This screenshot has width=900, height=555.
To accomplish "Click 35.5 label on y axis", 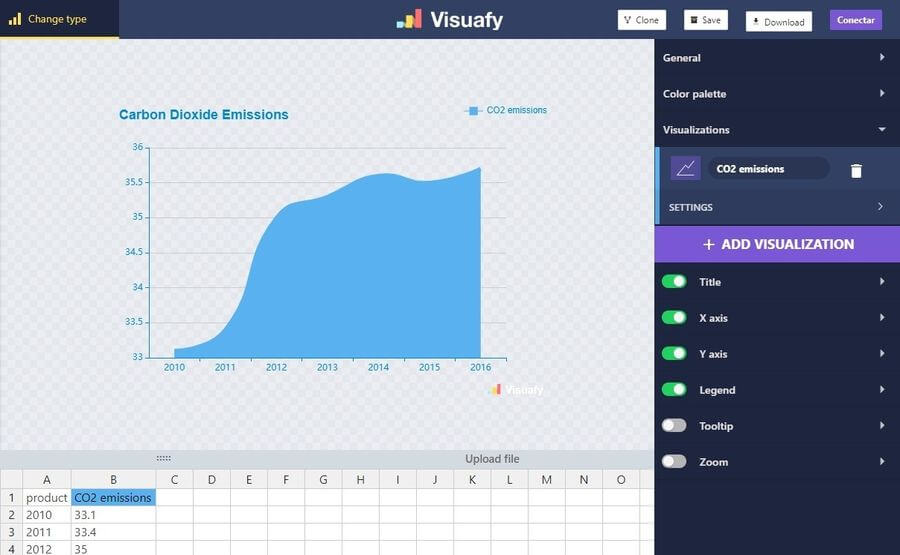I will [x=134, y=182].
